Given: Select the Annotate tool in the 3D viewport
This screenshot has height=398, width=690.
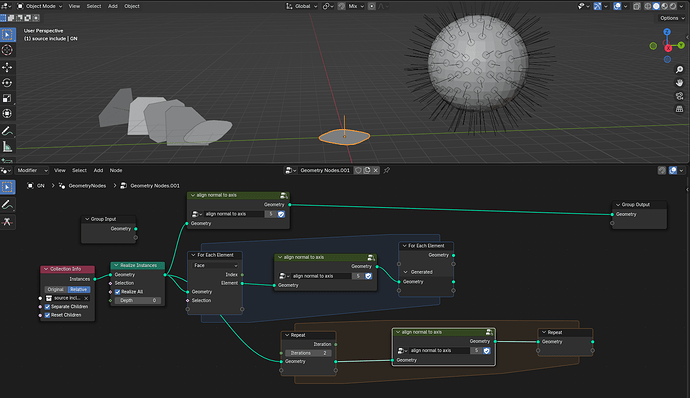Looking at the screenshot, I should pyautogui.click(x=7, y=131).
